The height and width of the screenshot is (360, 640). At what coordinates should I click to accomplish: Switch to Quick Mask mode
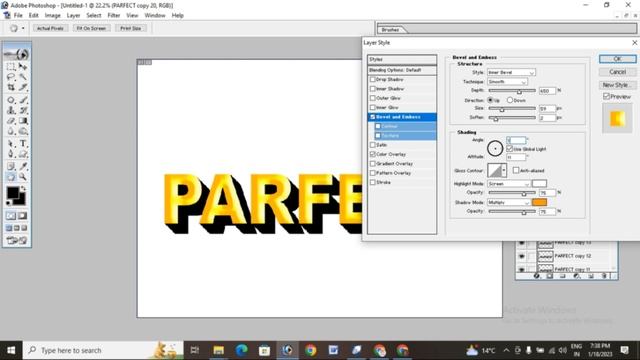(x=22, y=216)
